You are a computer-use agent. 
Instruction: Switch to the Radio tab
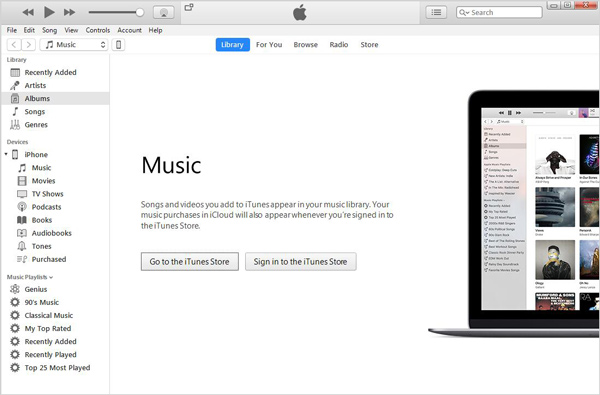[339, 45]
